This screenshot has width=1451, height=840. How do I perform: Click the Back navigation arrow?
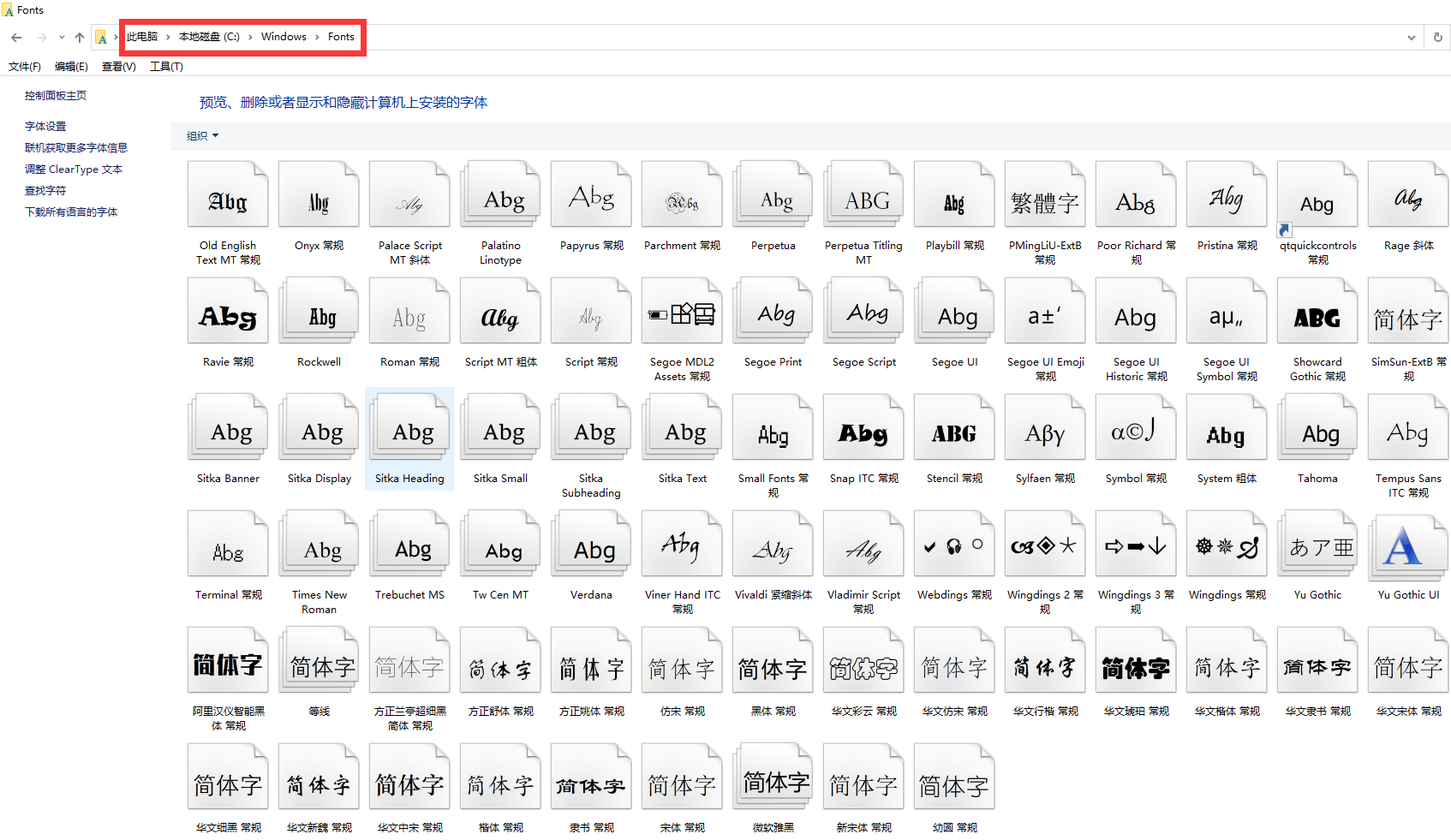pyautogui.click(x=16, y=37)
